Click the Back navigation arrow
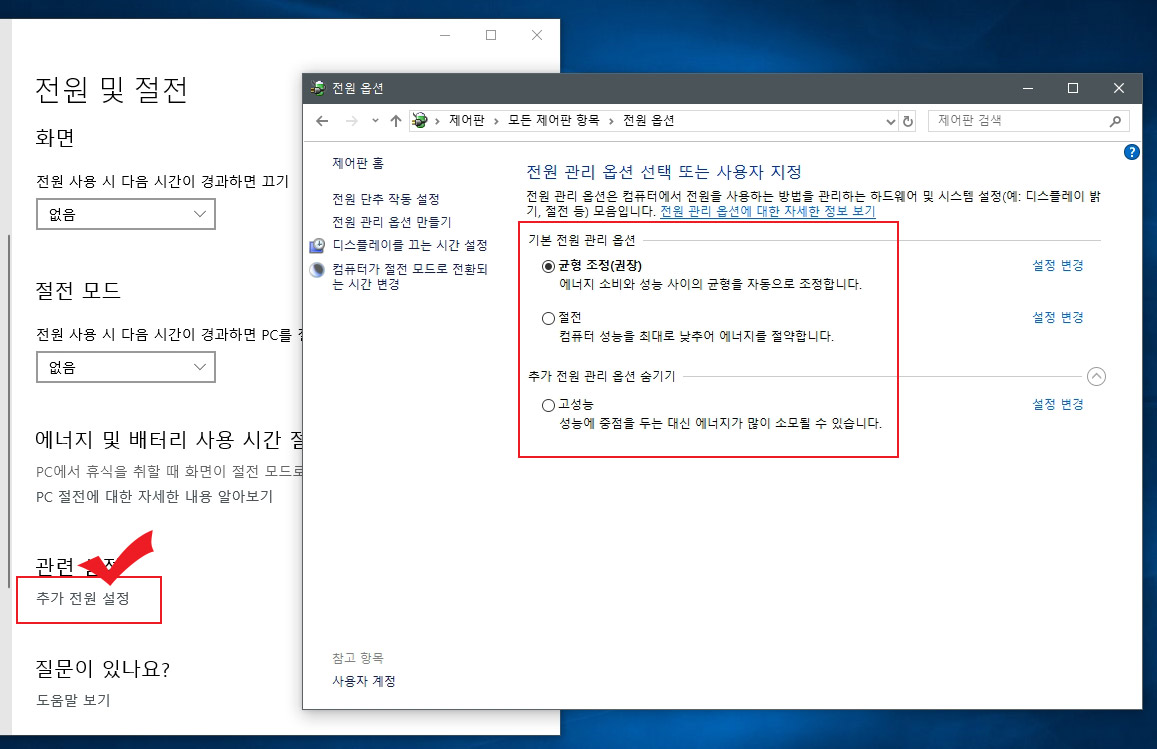This screenshot has width=1157, height=749. (321, 121)
